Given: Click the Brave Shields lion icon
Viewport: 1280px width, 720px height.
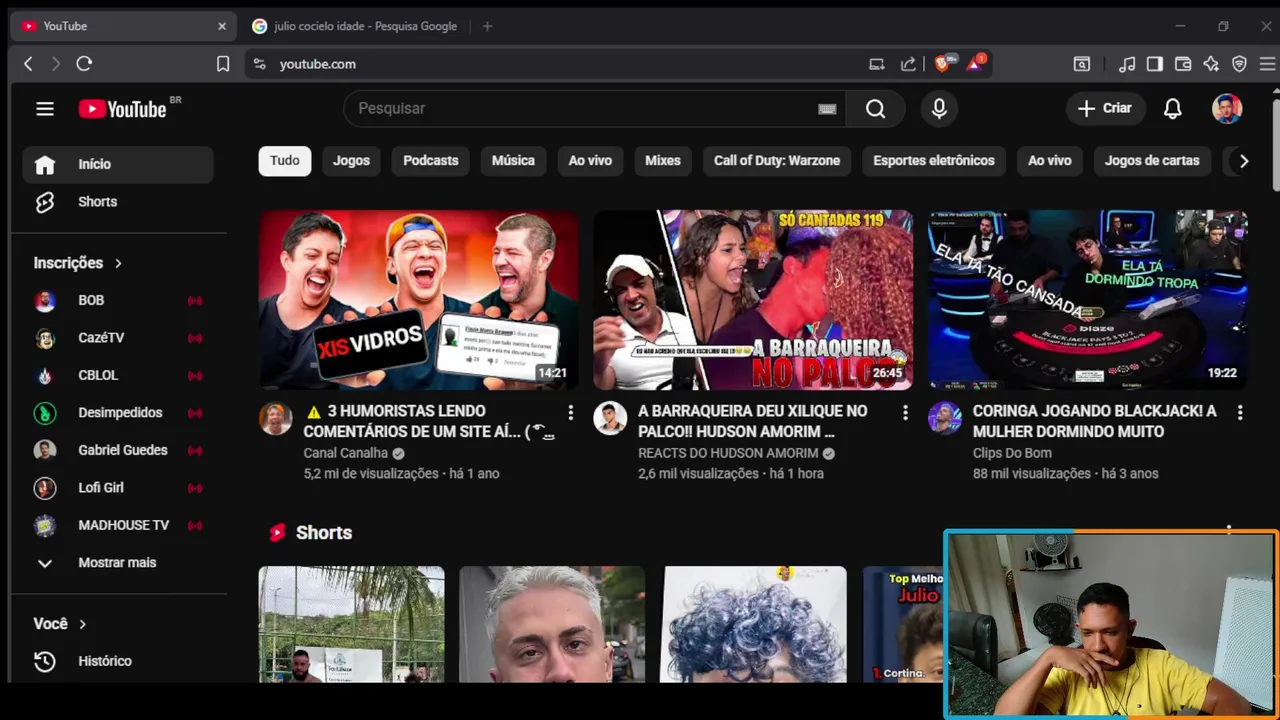Looking at the screenshot, I should [x=942, y=64].
